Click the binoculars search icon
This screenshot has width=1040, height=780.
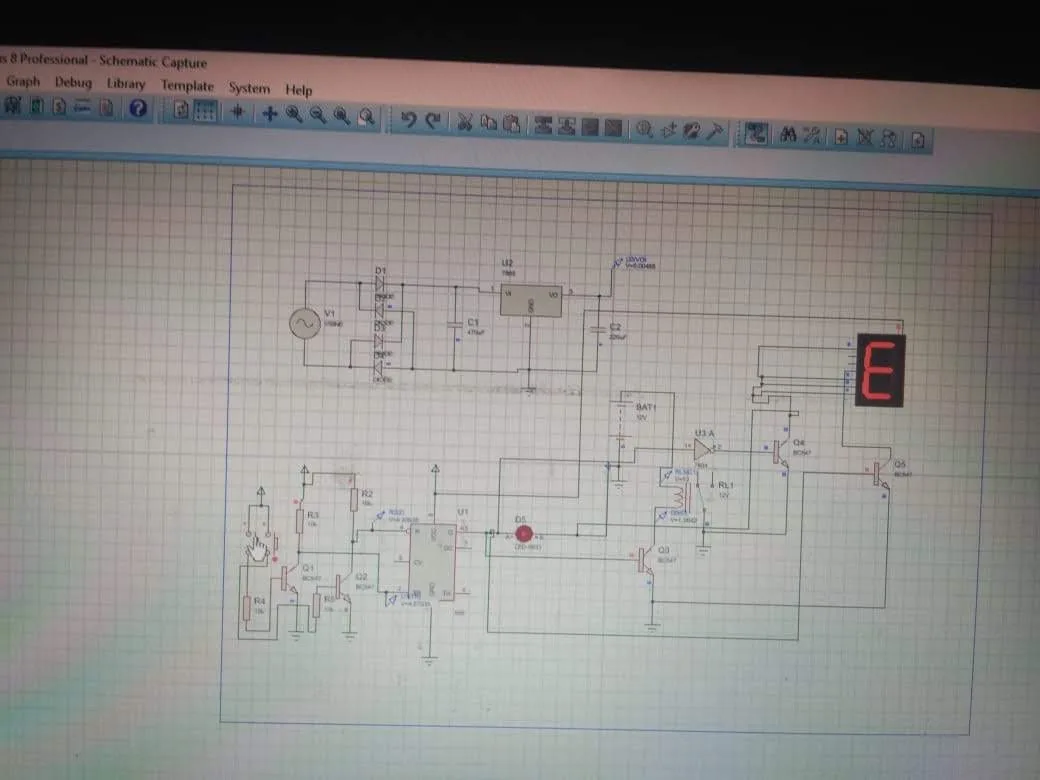pyautogui.click(x=787, y=135)
